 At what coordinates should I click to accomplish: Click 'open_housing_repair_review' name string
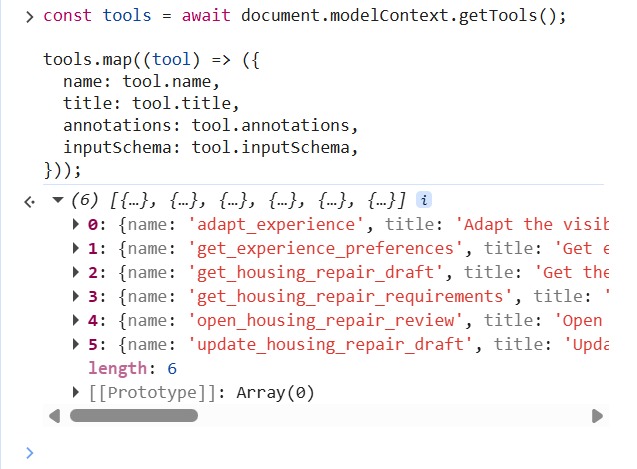tap(325, 320)
